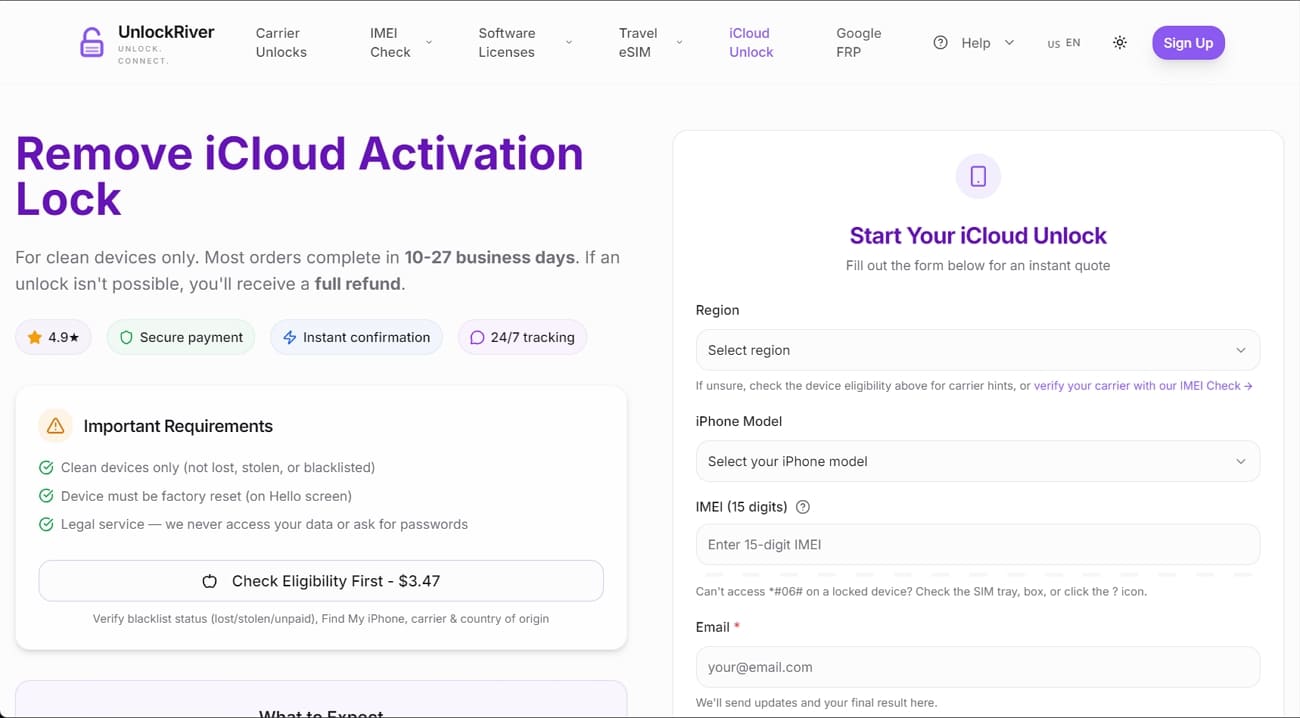The height and width of the screenshot is (718, 1300).
Task: Click the warning triangle beside Important Requirements
Action: point(55,425)
